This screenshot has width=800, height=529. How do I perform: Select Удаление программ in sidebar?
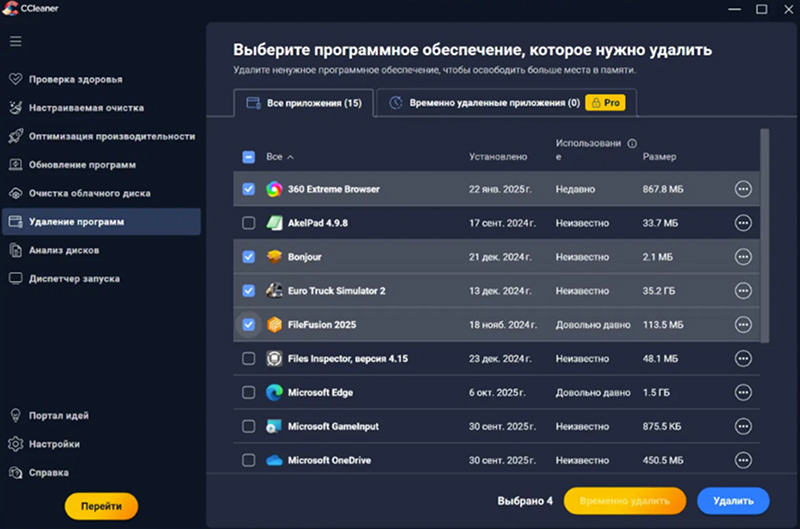point(101,222)
